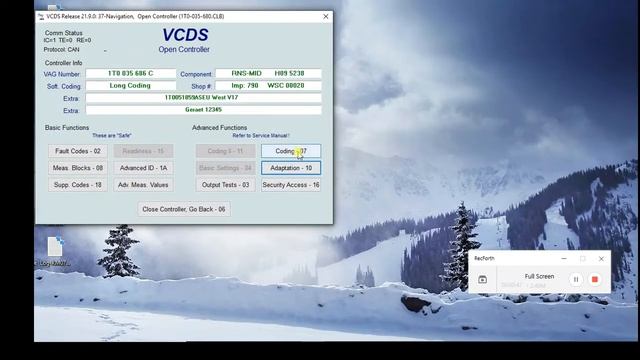Click the Advanced Functions label
The width and height of the screenshot is (640, 360).
click(x=220, y=128)
